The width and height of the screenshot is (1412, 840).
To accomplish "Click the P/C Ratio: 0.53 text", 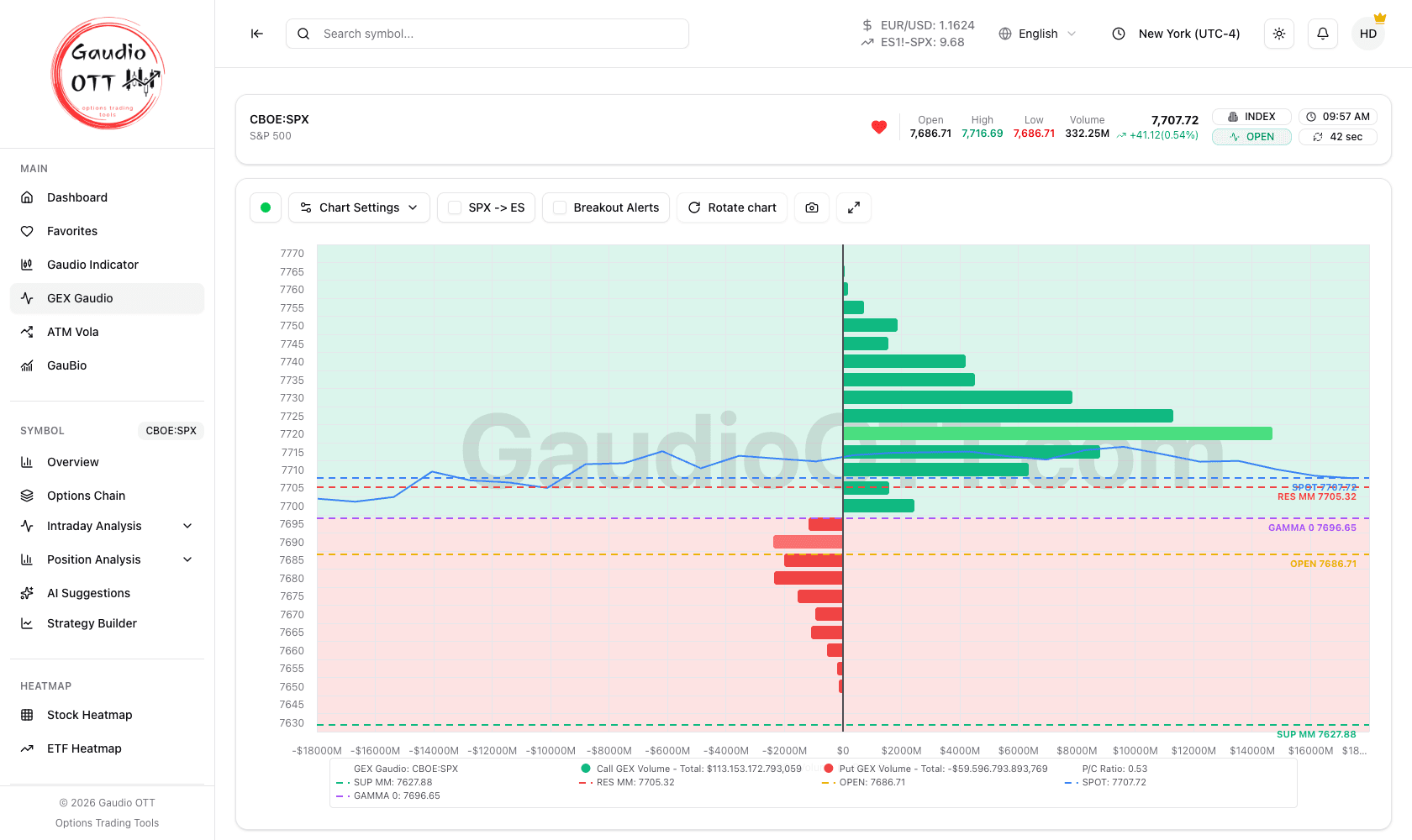I will [1114, 769].
